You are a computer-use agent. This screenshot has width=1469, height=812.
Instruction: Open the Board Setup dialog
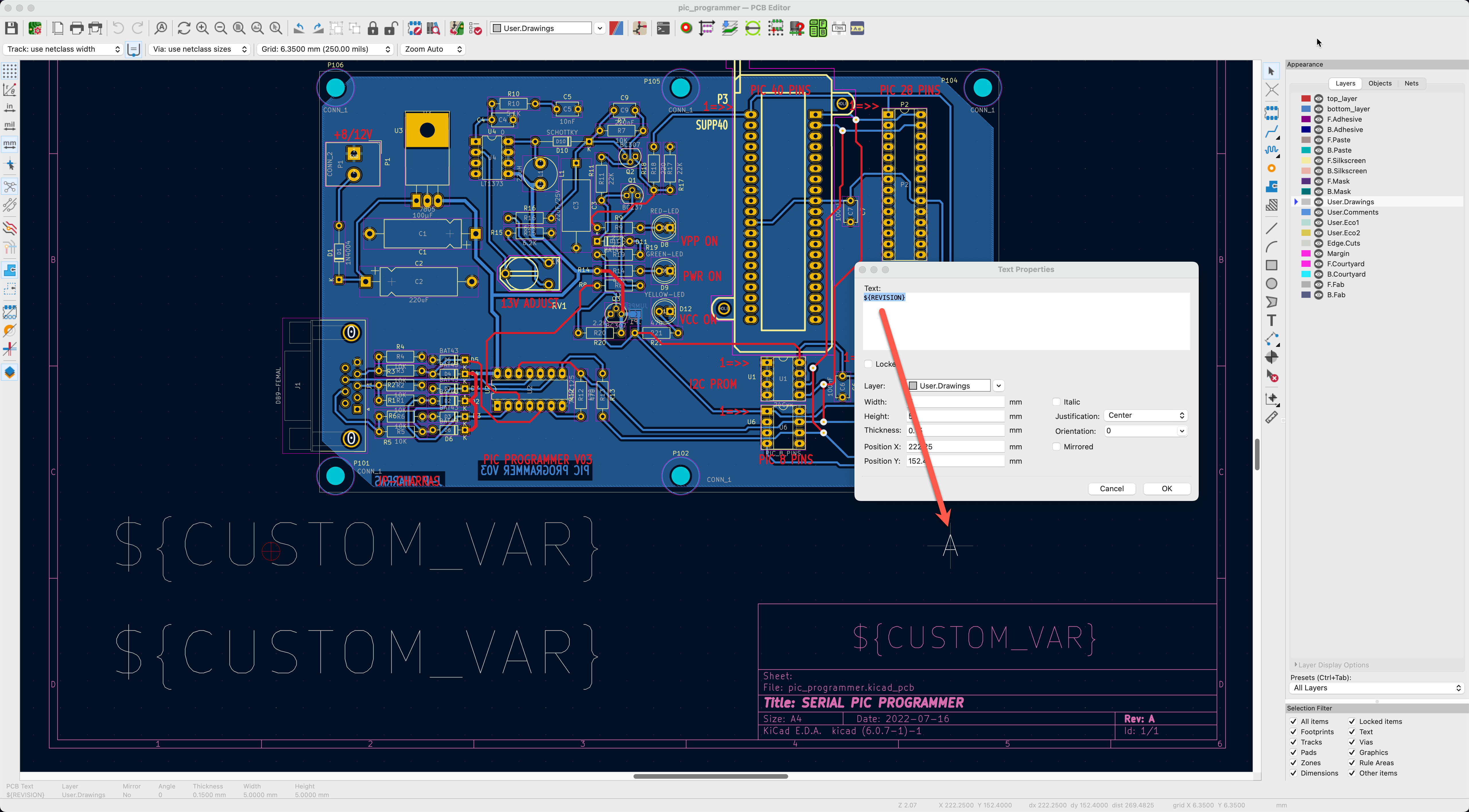click(34, 28)
